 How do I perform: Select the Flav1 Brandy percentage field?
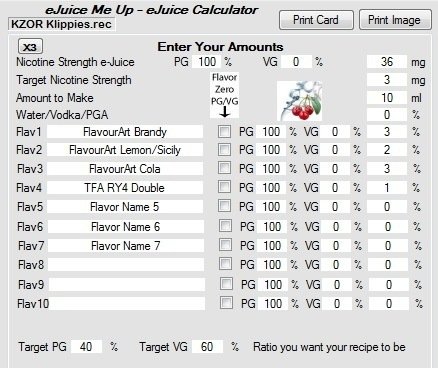pos(387,132)
